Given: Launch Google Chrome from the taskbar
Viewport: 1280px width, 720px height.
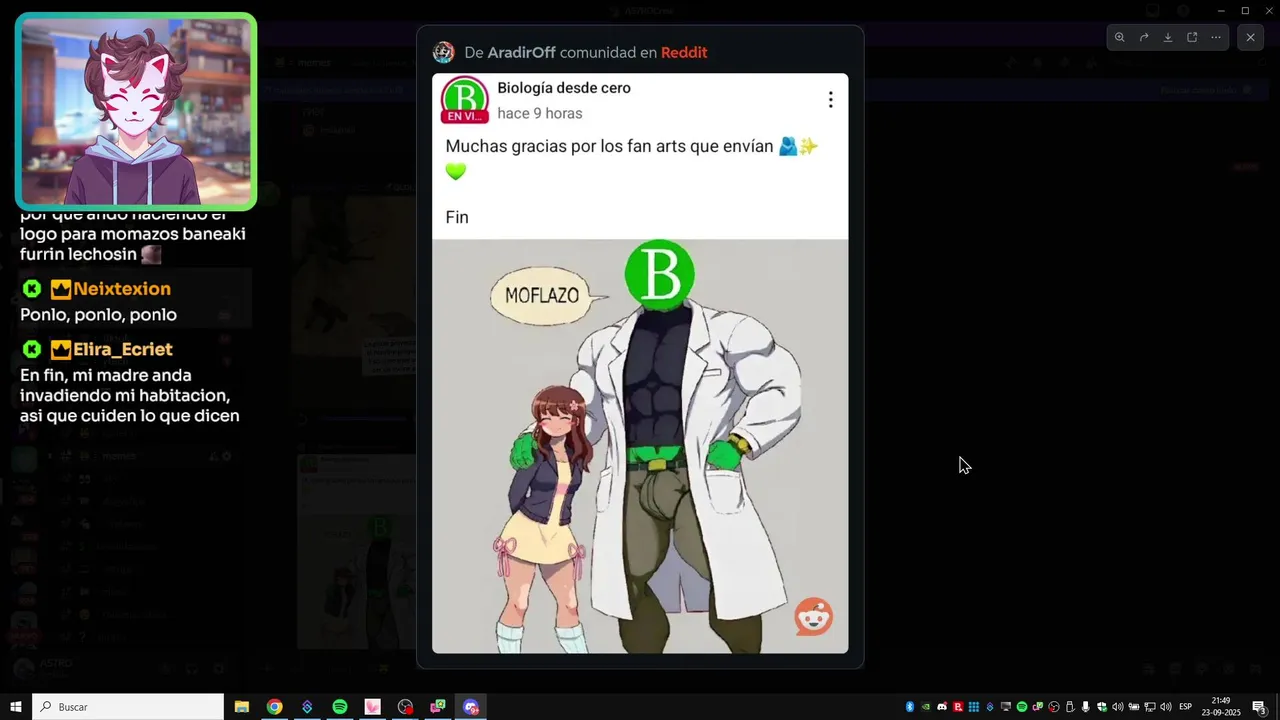Looking at the screenshot, I should coord(274,707).
